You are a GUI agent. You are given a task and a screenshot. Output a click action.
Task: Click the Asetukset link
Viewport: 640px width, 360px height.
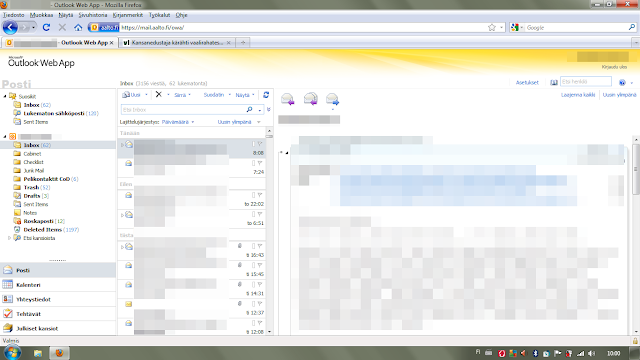pos(527,82)
